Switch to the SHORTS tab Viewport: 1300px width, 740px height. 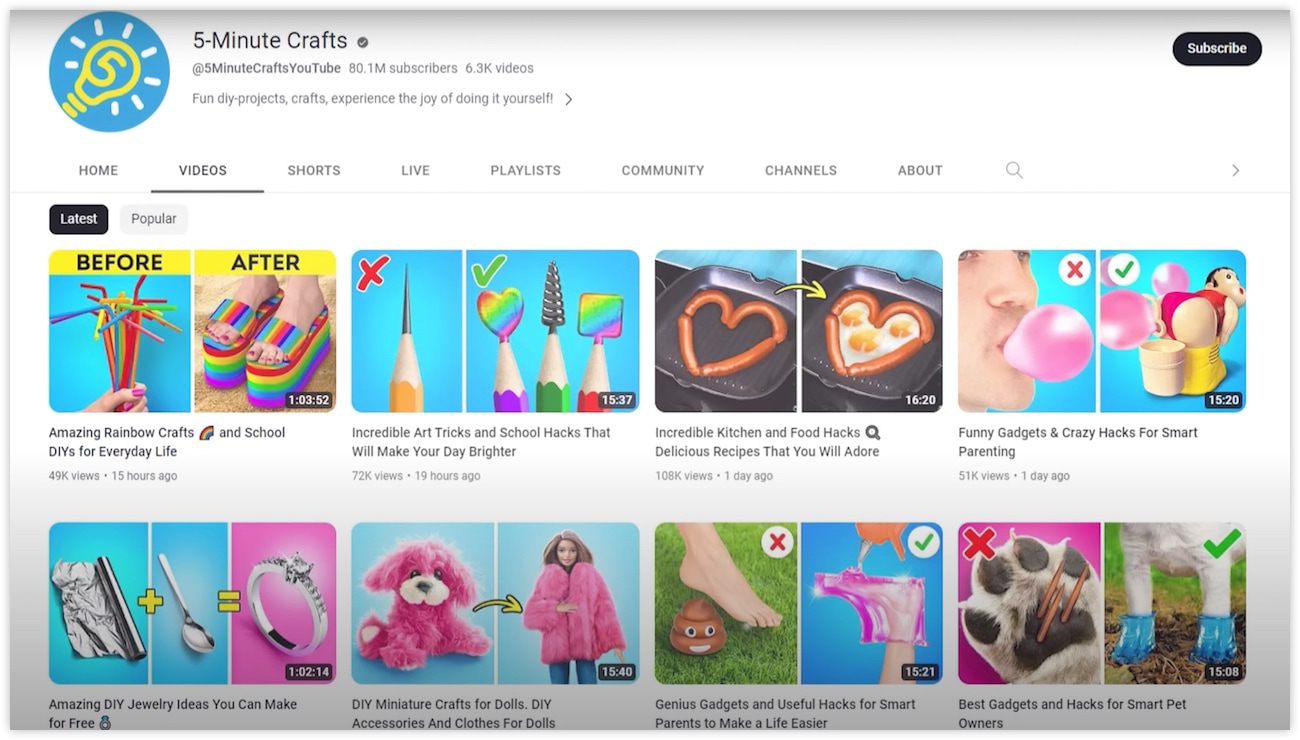point(314,170)
